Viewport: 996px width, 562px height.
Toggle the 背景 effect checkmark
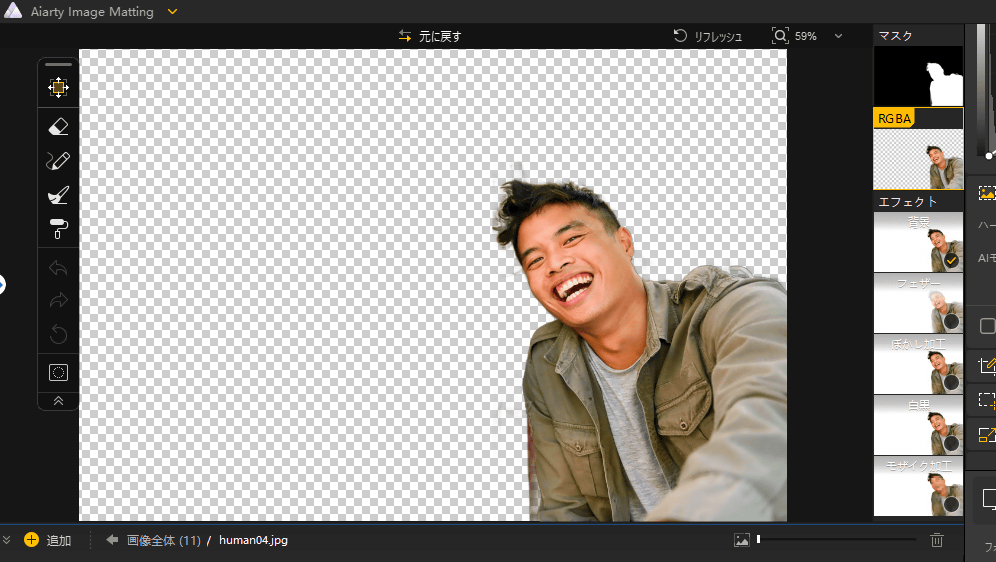tap(951, 260)
